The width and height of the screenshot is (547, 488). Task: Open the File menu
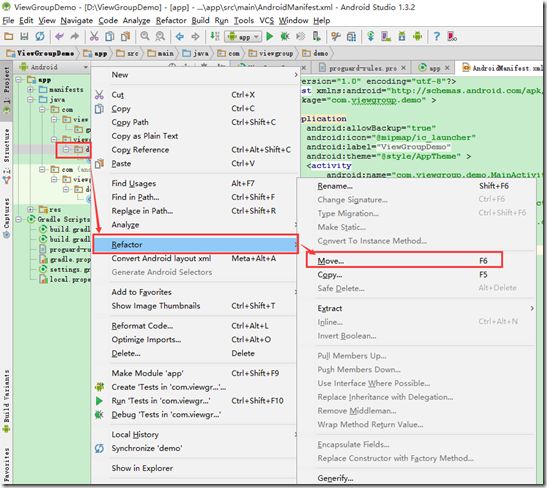coord(8,21)
